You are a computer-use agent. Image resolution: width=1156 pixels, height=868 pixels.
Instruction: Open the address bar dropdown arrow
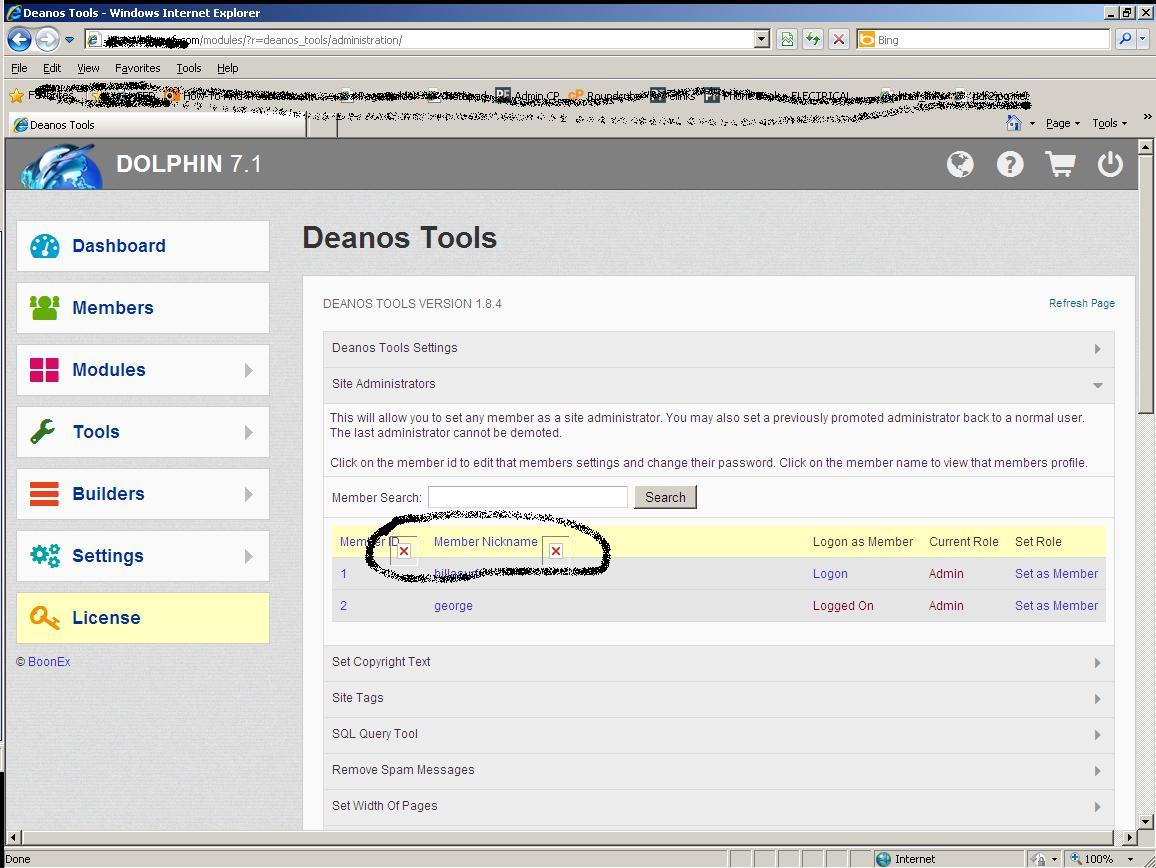point(761,40)
